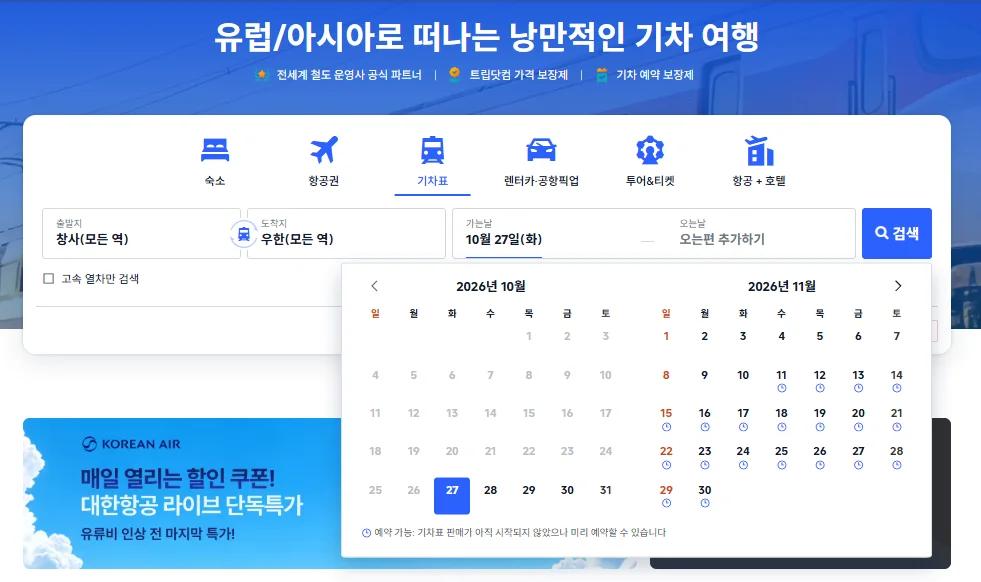981x582 pixels.
Task: Click the ticket icon beside 예약 보장제
Action: (x=602, y=75)
